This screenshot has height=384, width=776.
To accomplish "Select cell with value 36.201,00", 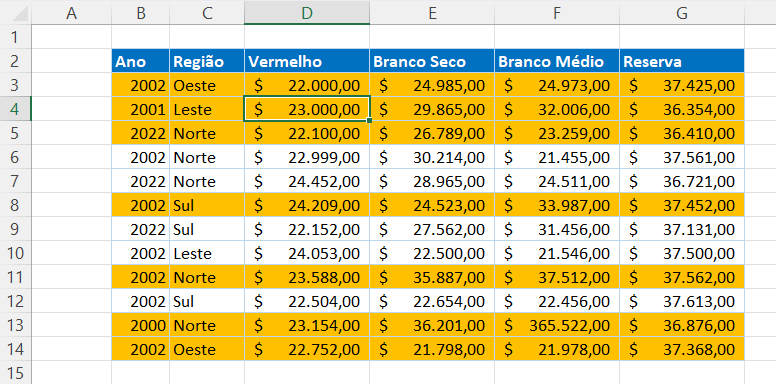I will [x=432, y=325].
